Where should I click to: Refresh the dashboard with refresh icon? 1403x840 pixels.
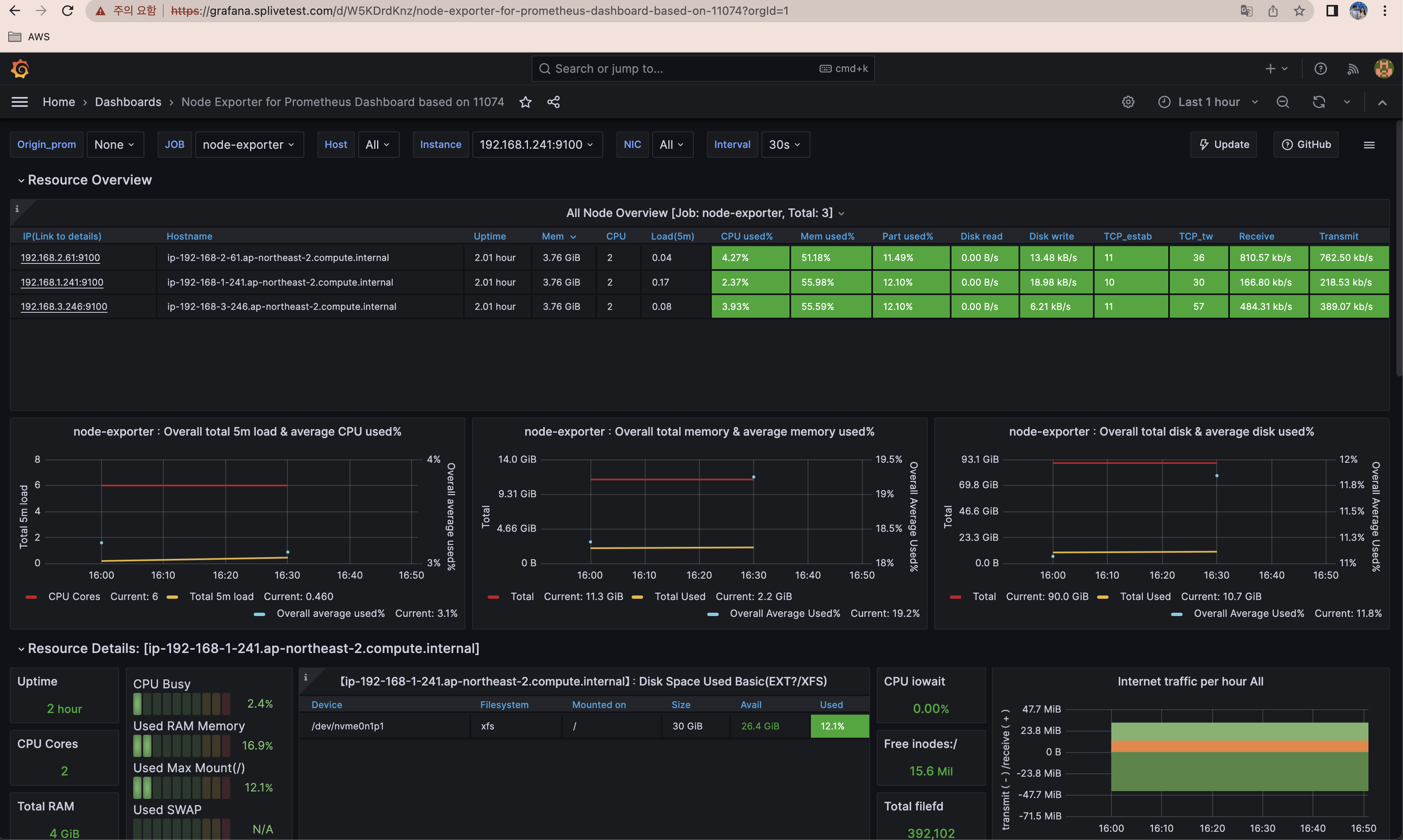click(1319, 102)
